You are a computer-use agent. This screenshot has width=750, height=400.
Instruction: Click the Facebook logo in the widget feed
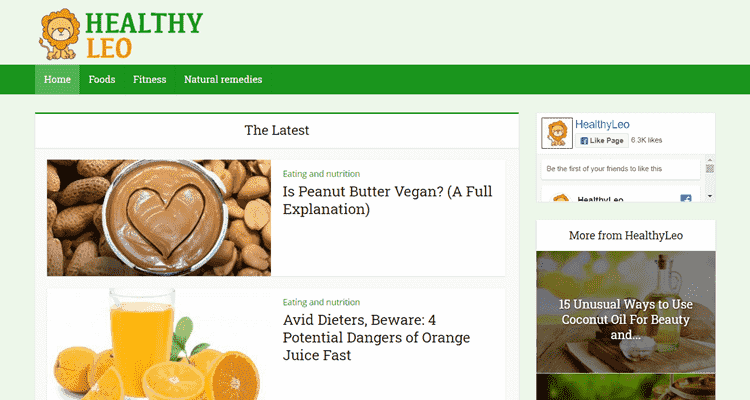point(685,198)
